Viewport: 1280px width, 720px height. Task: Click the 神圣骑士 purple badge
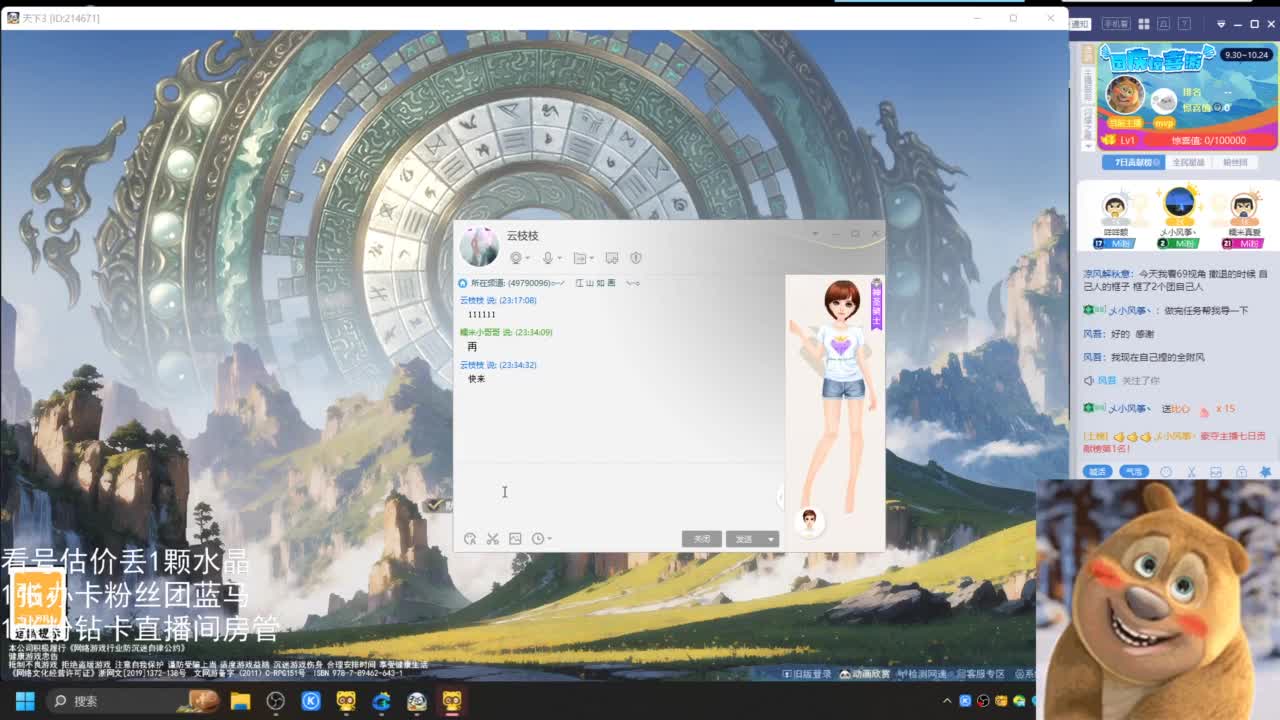(877, 304)
